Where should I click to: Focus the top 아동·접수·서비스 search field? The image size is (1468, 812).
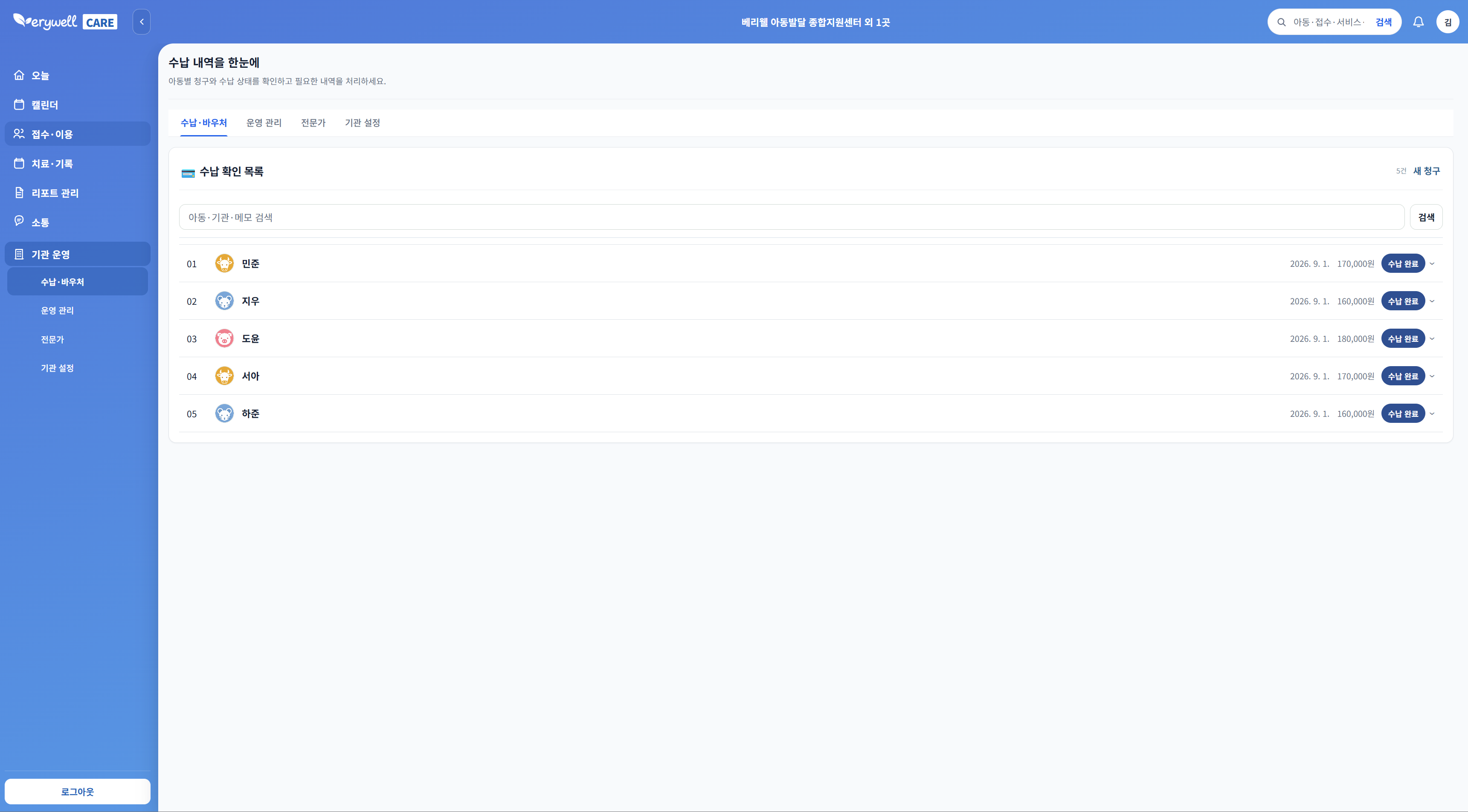click(1329, 22)
